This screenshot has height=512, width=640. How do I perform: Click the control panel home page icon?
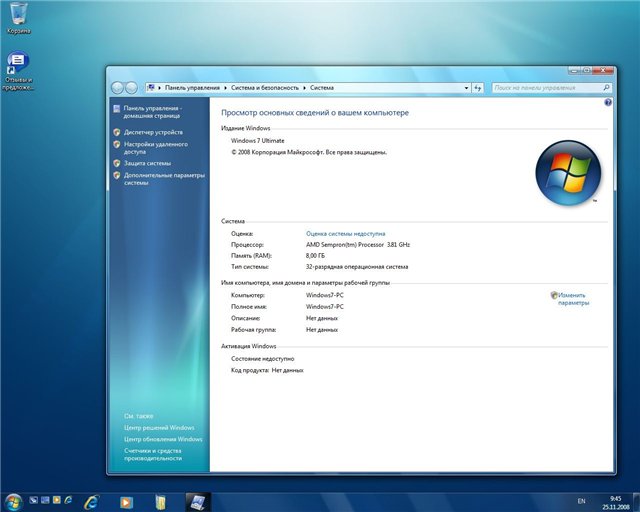click(117, 109)
